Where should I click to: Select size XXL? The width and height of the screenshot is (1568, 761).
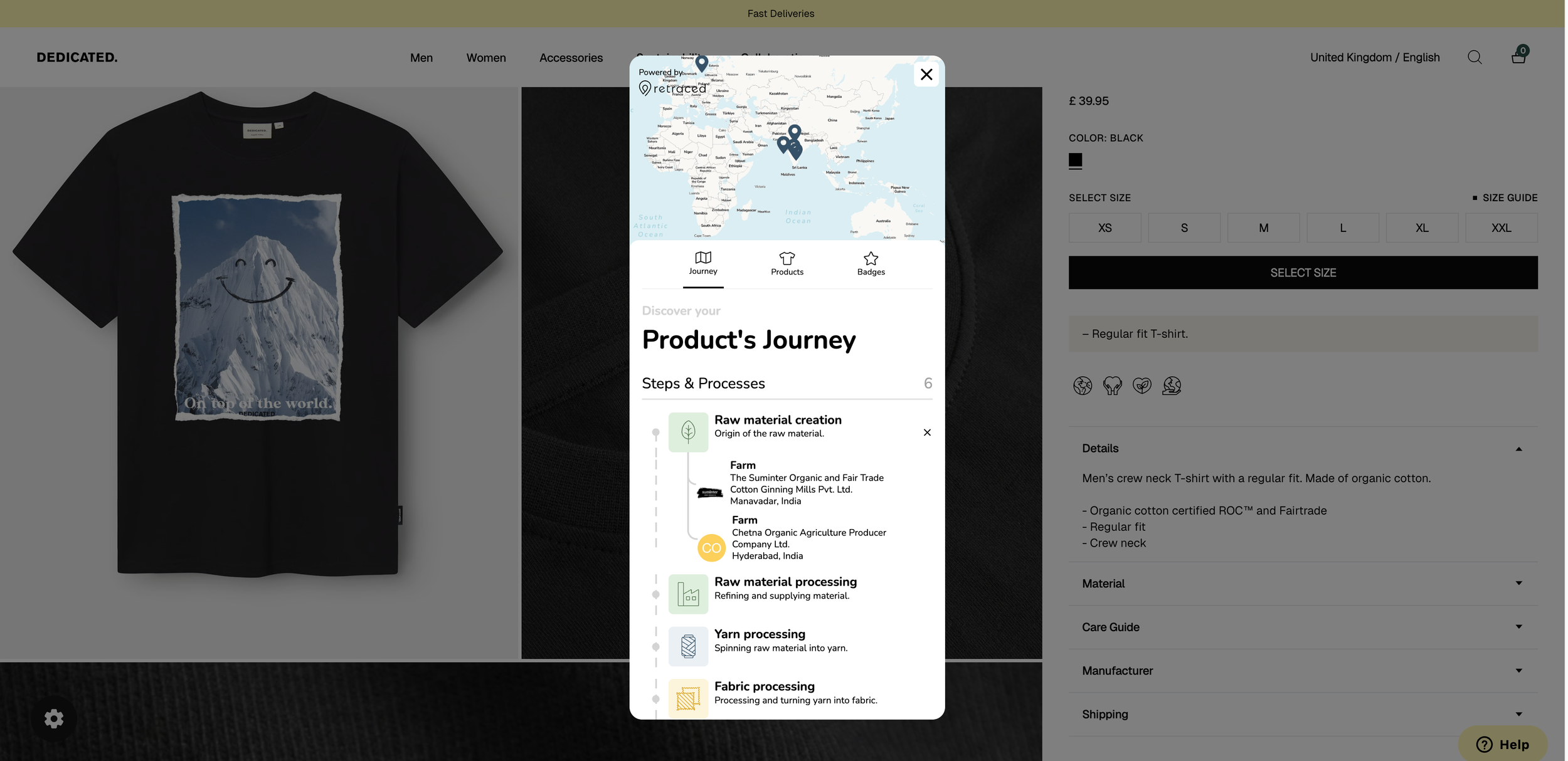tap(1501, 228)
